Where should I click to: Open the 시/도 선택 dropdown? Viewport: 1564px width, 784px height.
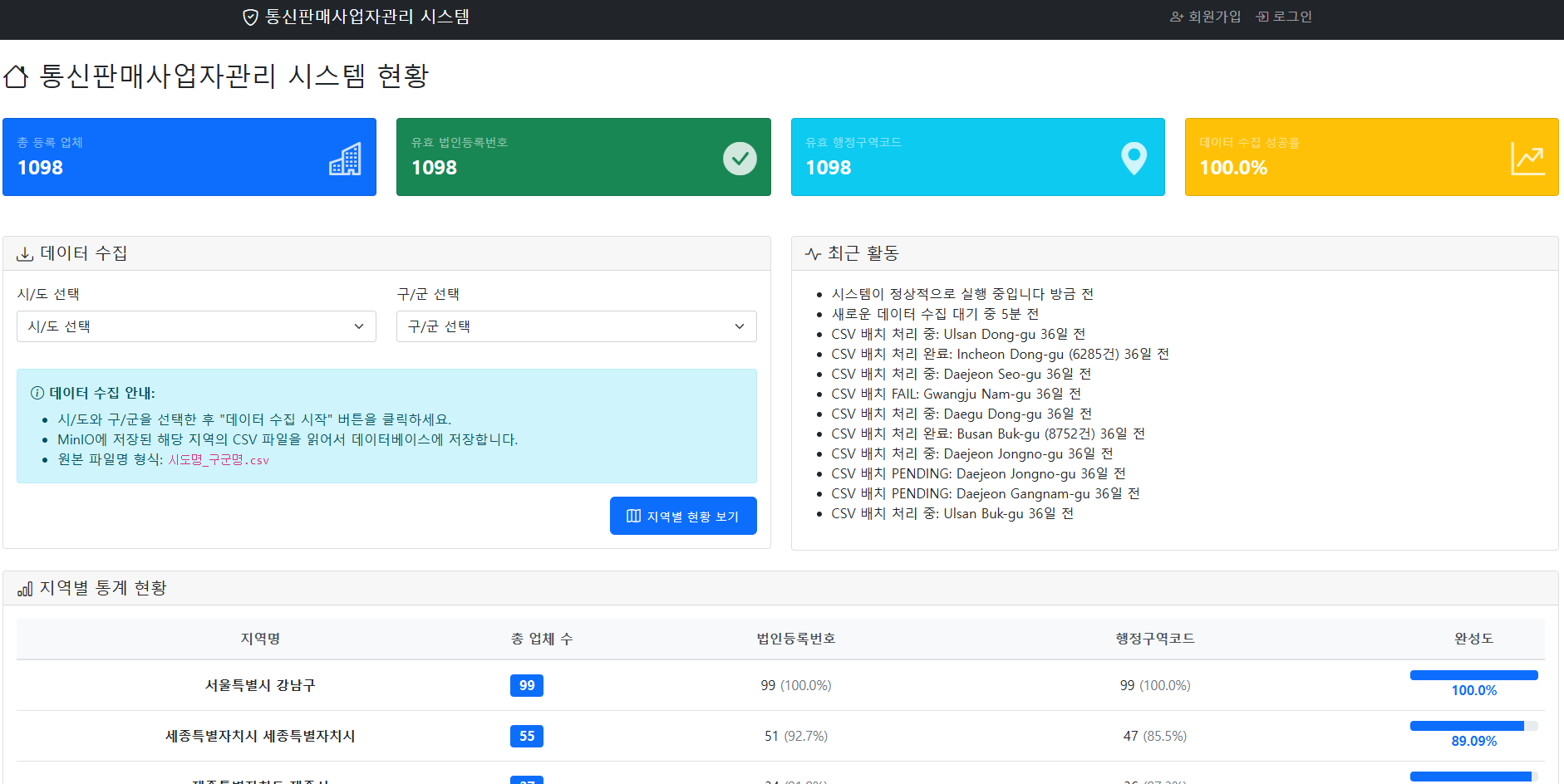coord(196,326)
